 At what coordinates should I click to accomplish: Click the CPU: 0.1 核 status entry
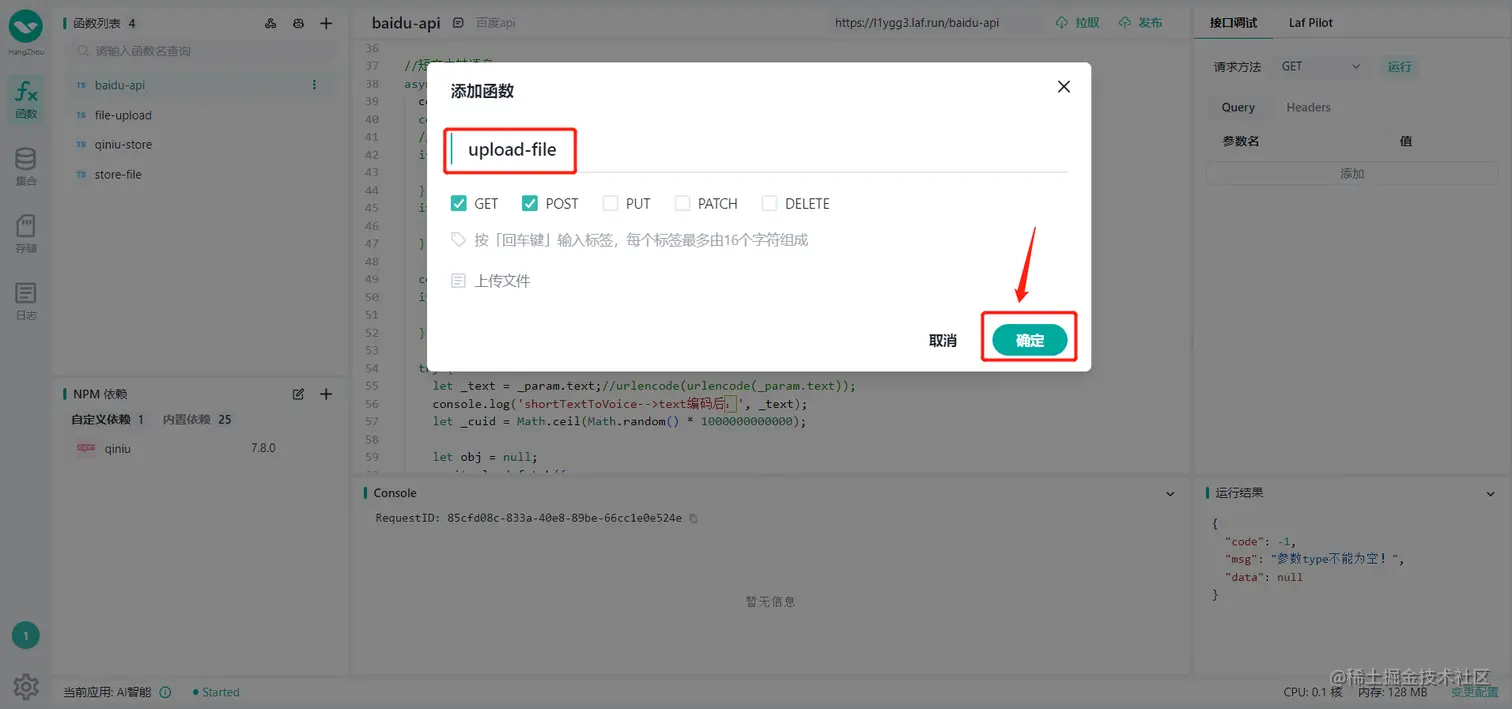(x=1313, y=692)
